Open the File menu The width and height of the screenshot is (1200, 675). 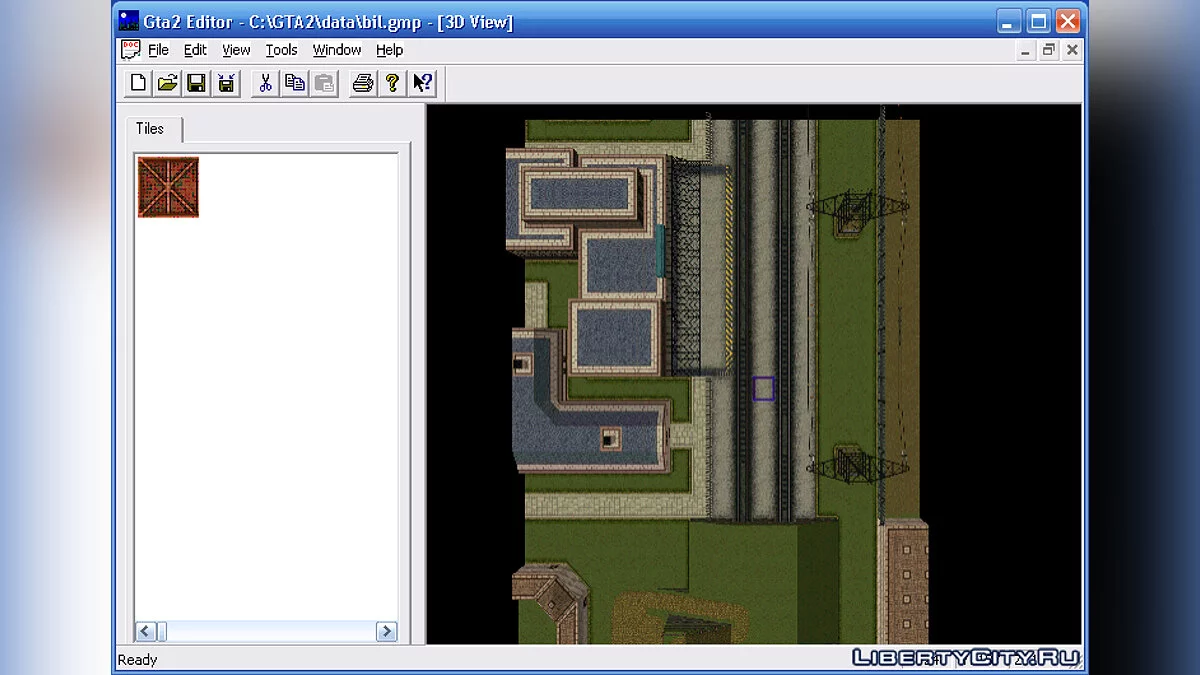point(158,50)
